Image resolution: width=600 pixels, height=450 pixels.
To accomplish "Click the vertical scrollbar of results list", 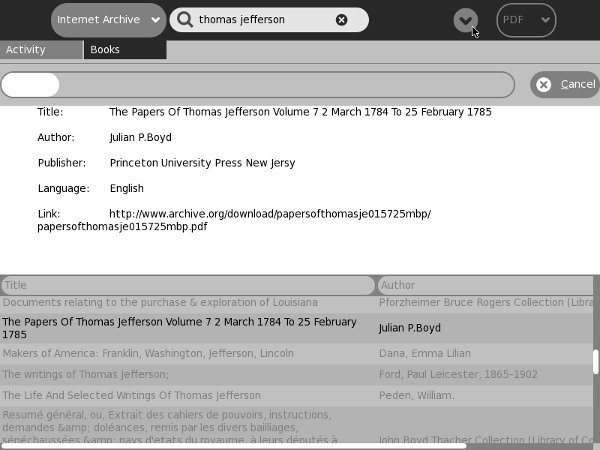I will coord(596,360).
